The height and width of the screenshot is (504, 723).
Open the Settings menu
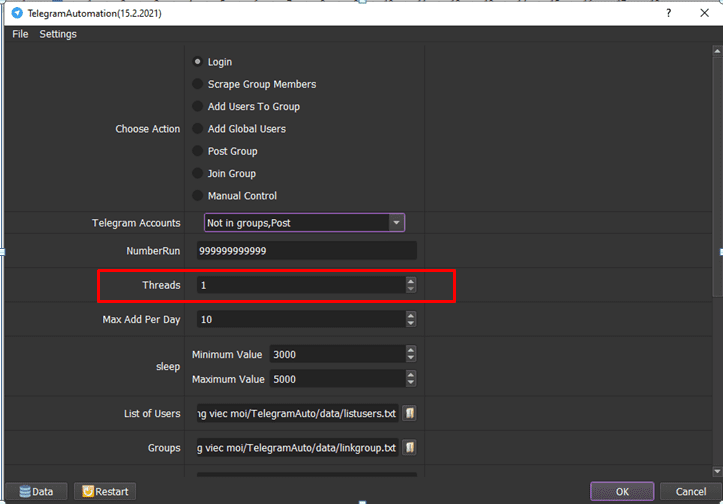58,34
